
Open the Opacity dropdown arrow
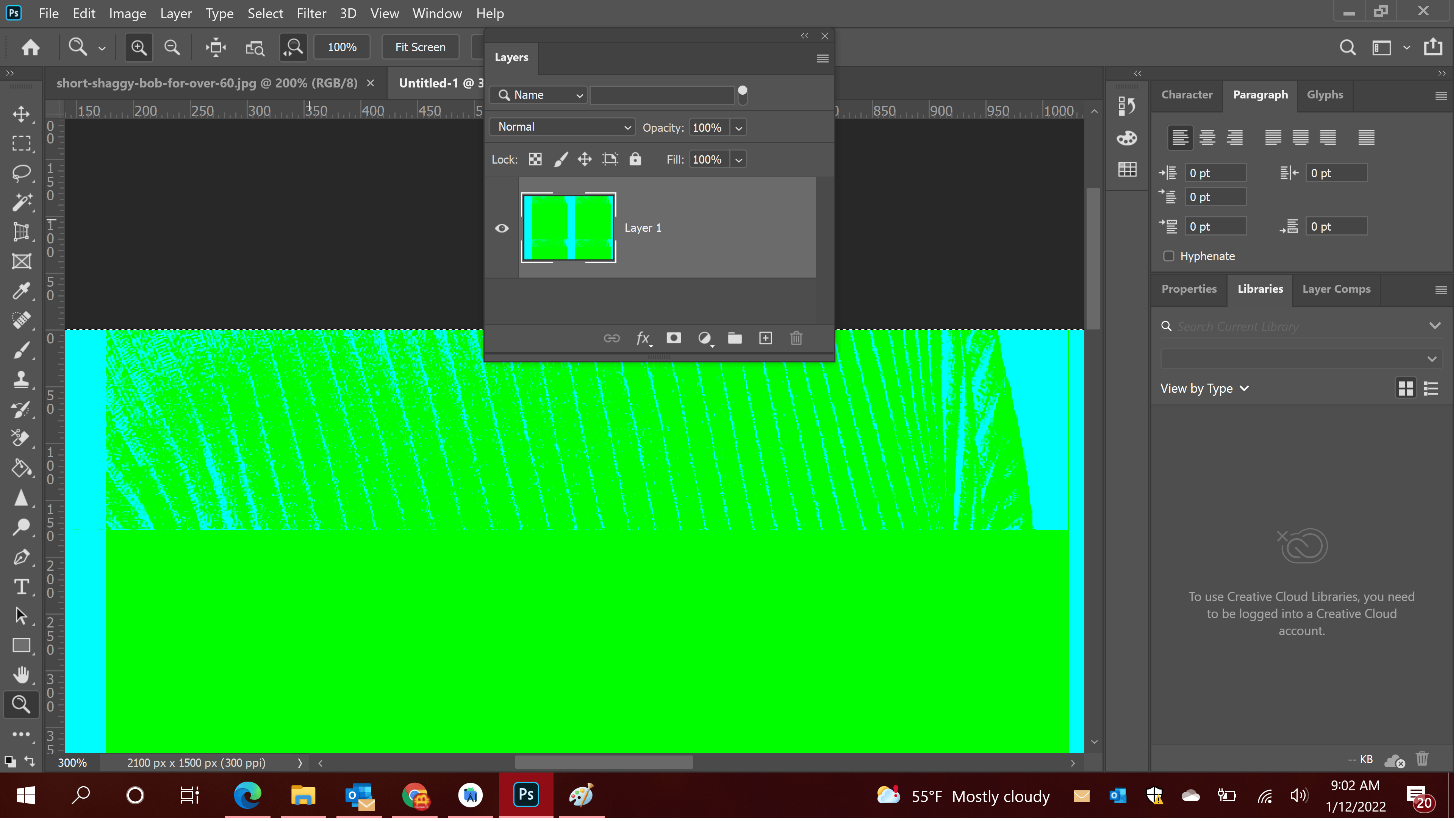click(739, 128)
